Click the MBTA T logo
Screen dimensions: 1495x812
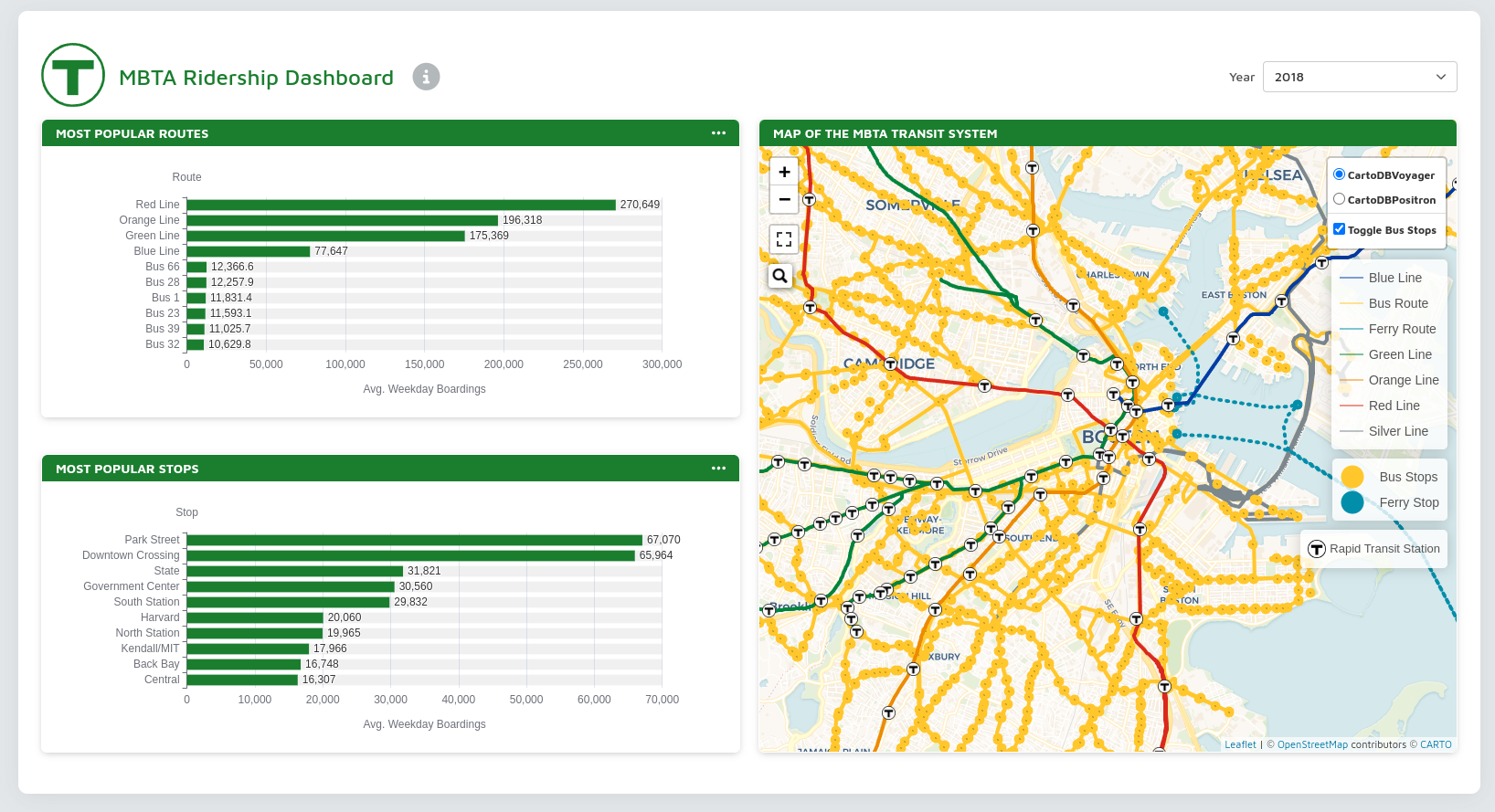point(73,75)
